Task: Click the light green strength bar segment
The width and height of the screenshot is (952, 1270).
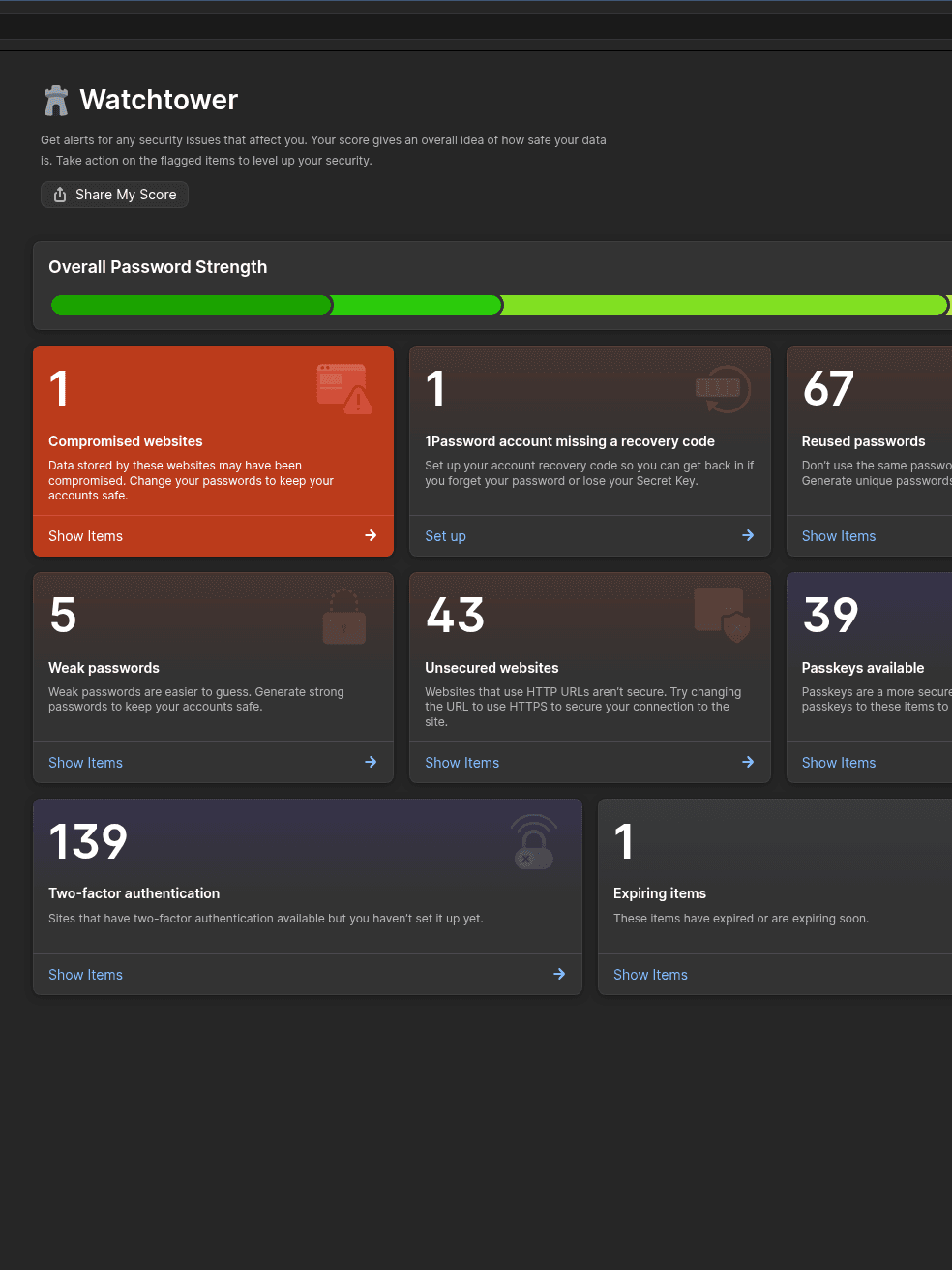Action: click(x=724, y=306)
